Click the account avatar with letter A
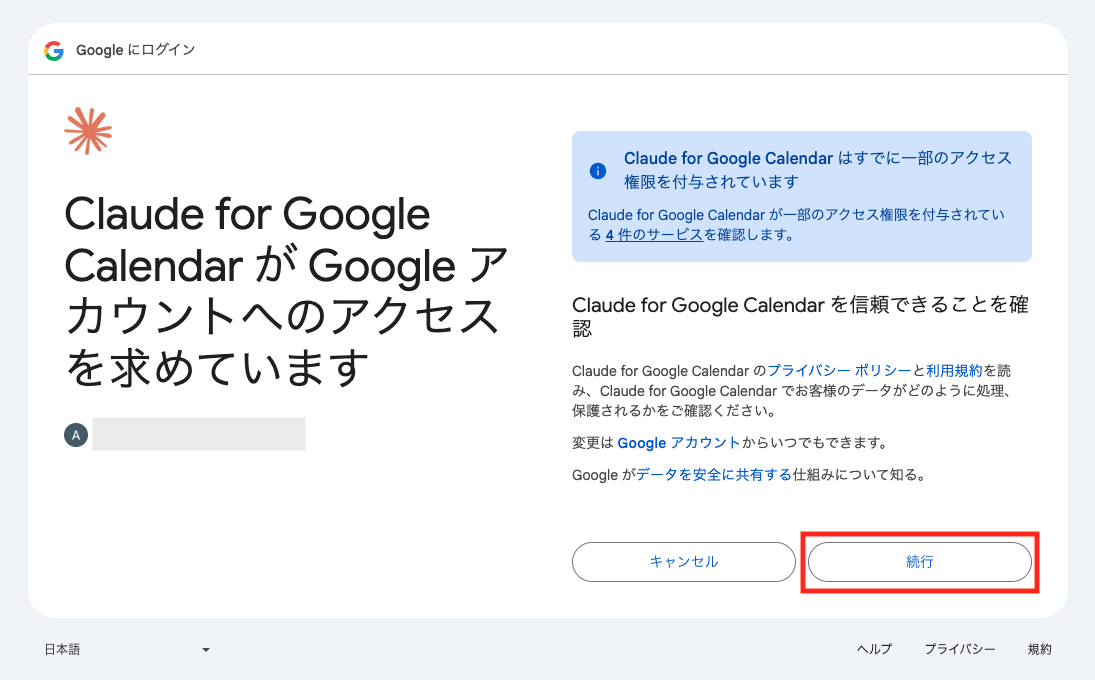 click(x=76, y=434)
